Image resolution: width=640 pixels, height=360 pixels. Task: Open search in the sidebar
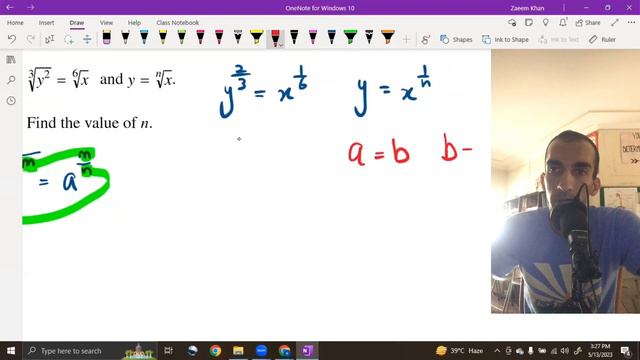pos(11,80)
